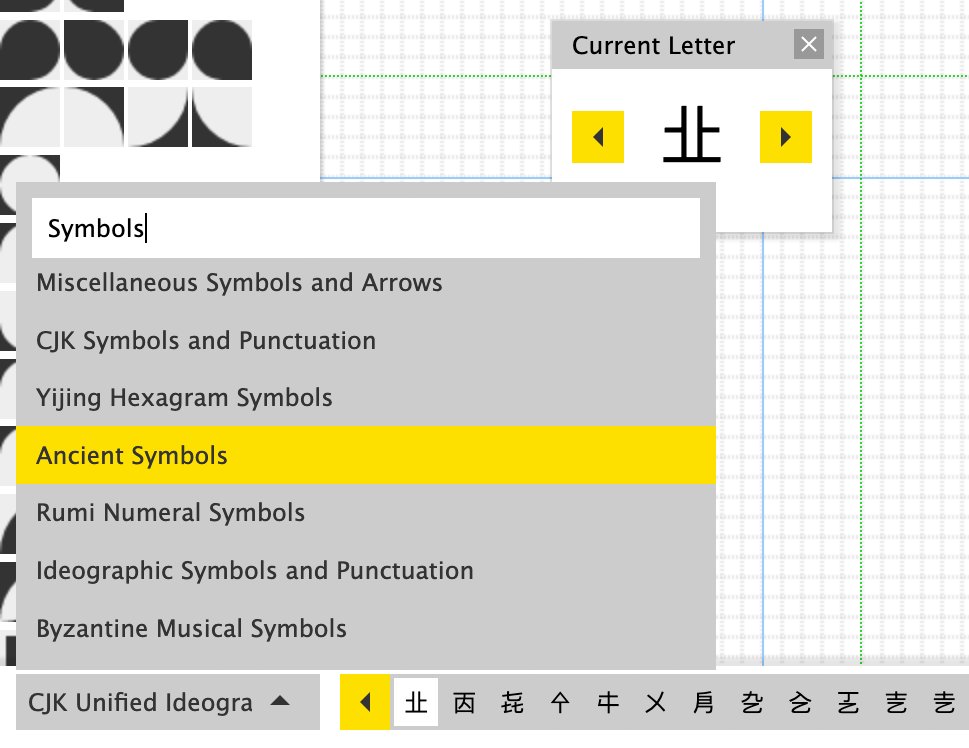Click the Symbols search input field
The width and height of the screenshot is (969, 748).
pos(366,228)
